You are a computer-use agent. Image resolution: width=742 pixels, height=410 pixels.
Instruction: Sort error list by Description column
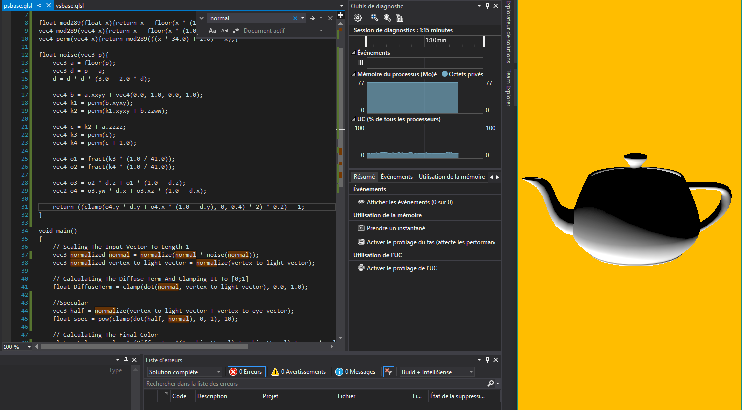212,396
